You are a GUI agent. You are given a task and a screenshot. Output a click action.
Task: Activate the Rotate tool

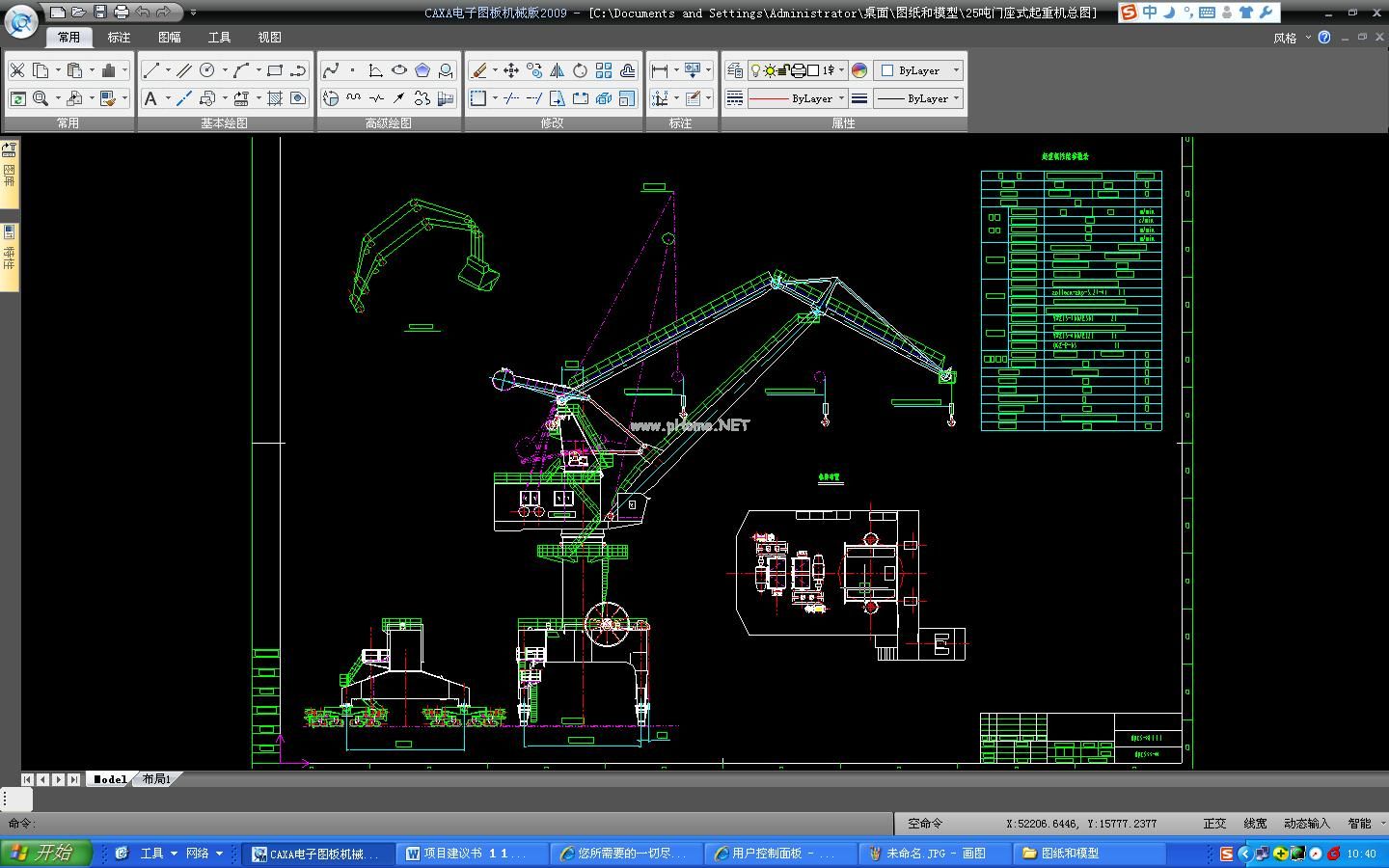[x=580, y=70]
